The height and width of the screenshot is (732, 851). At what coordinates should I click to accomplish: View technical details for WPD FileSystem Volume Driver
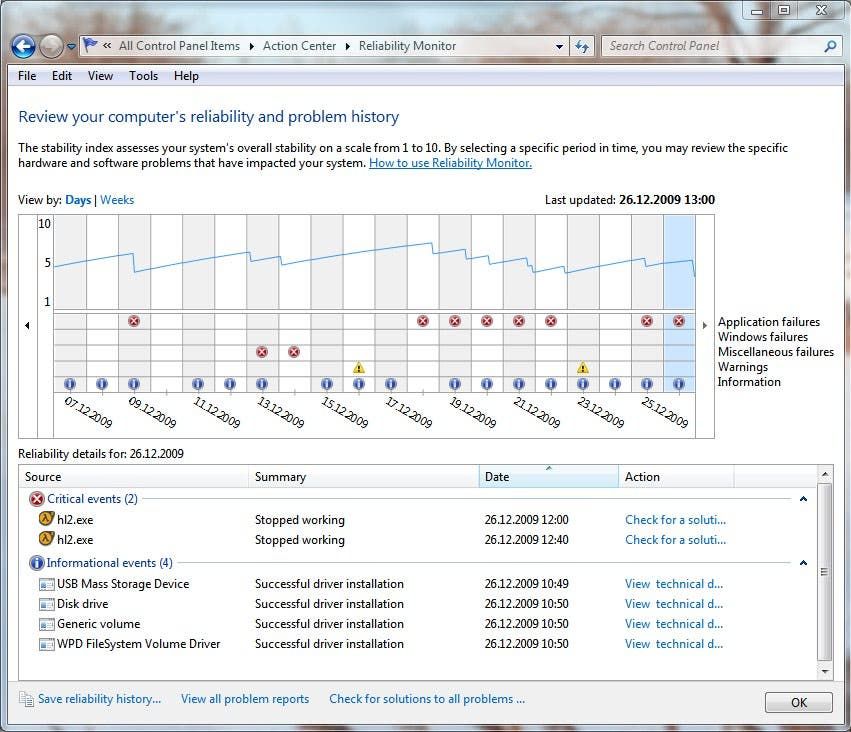674,644
